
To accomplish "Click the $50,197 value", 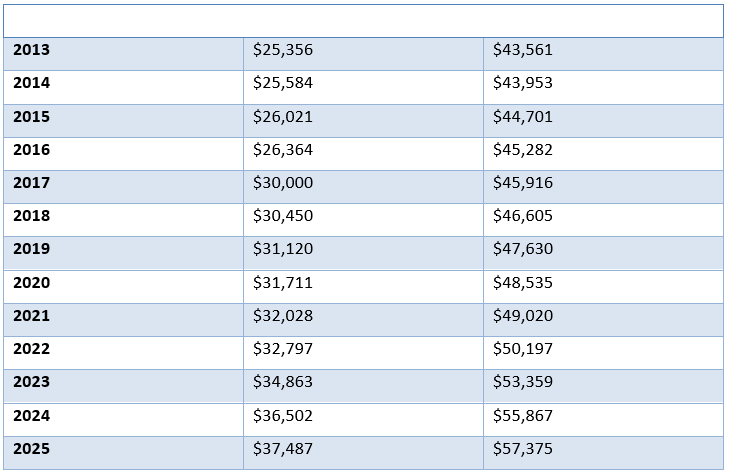I will (x=523, y=349).
